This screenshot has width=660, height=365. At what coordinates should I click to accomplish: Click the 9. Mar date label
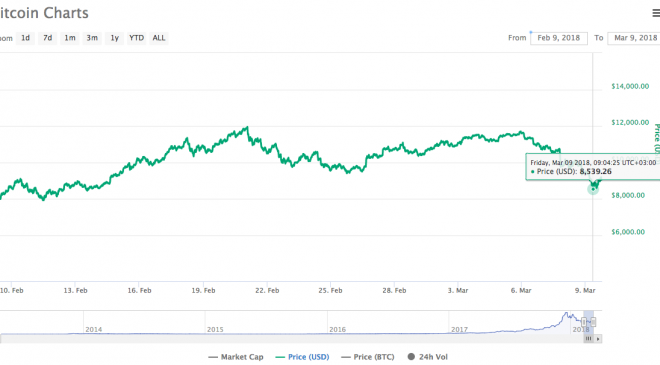[x=585, y=290]
